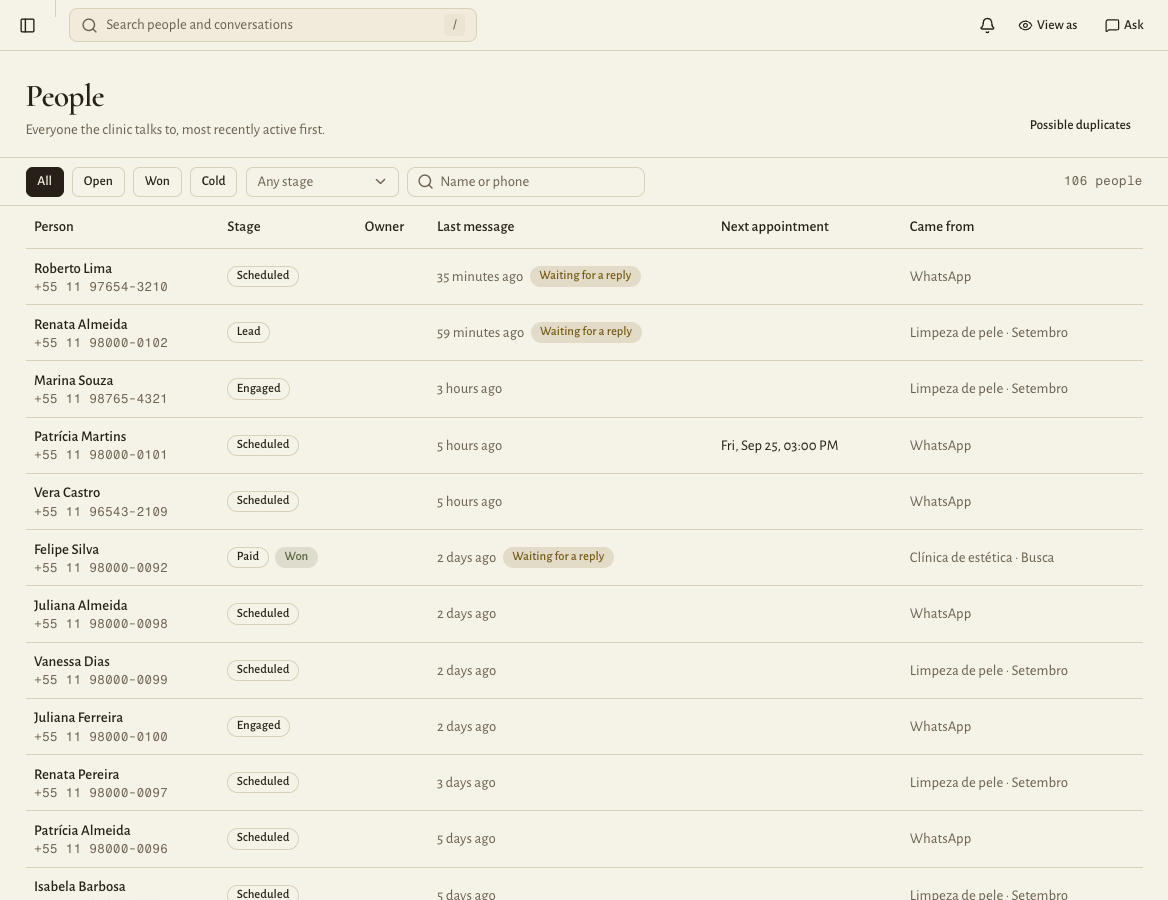This screenshot has height=900, width=1168.
Task: Click in the Name or phone field
Action: tap(526, 182)
